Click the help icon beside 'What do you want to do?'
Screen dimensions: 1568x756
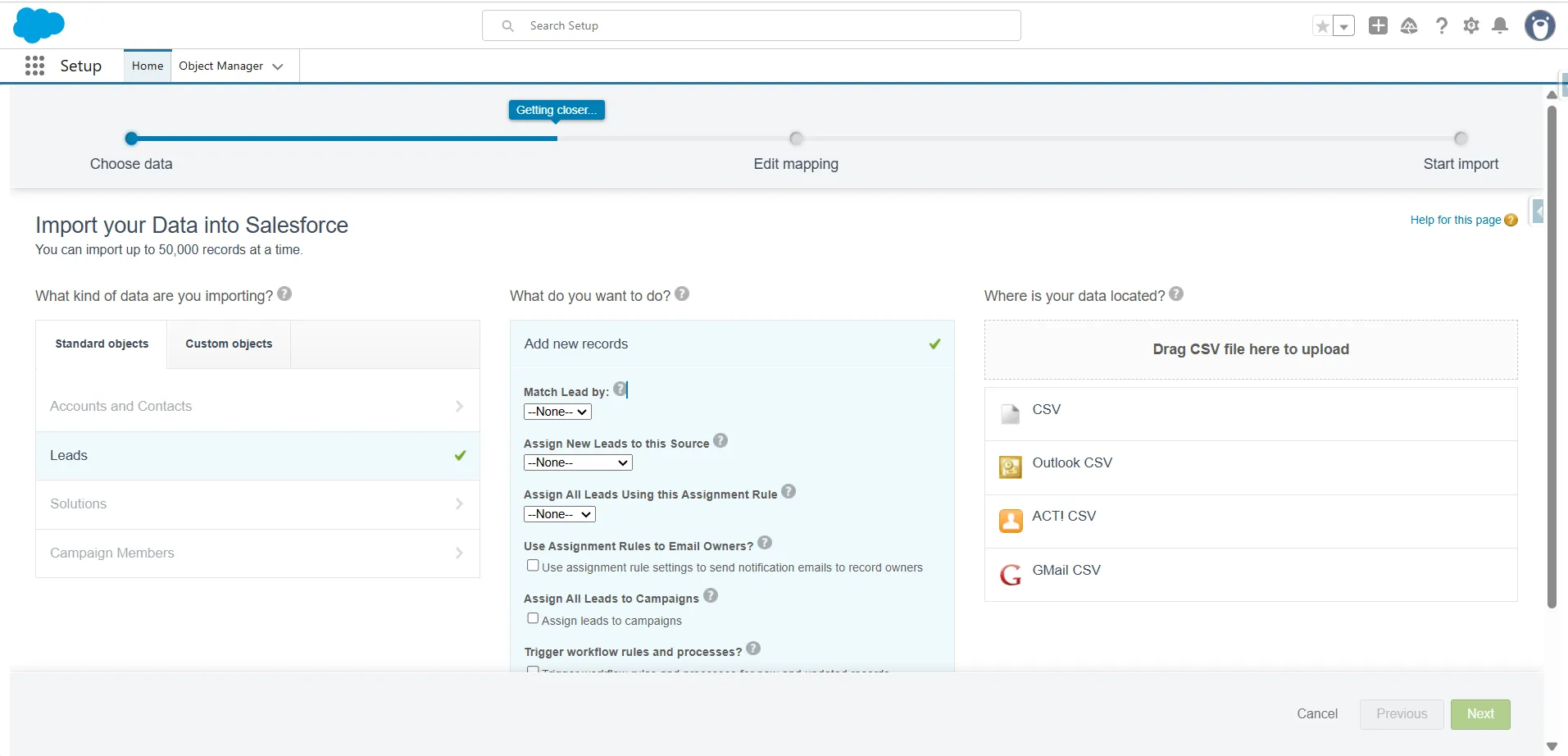pyautogui.click(x=682, y=294)
